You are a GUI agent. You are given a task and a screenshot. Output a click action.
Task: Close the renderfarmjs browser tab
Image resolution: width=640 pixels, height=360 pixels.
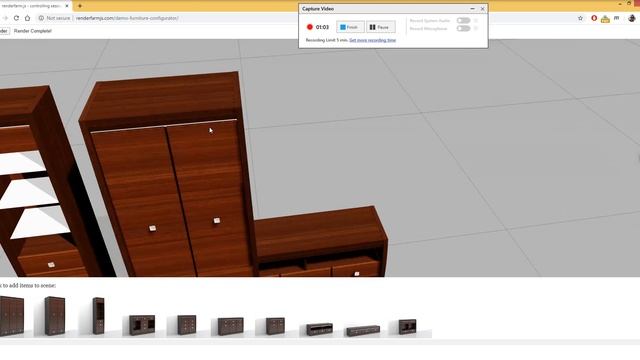(x=67, y=6)
